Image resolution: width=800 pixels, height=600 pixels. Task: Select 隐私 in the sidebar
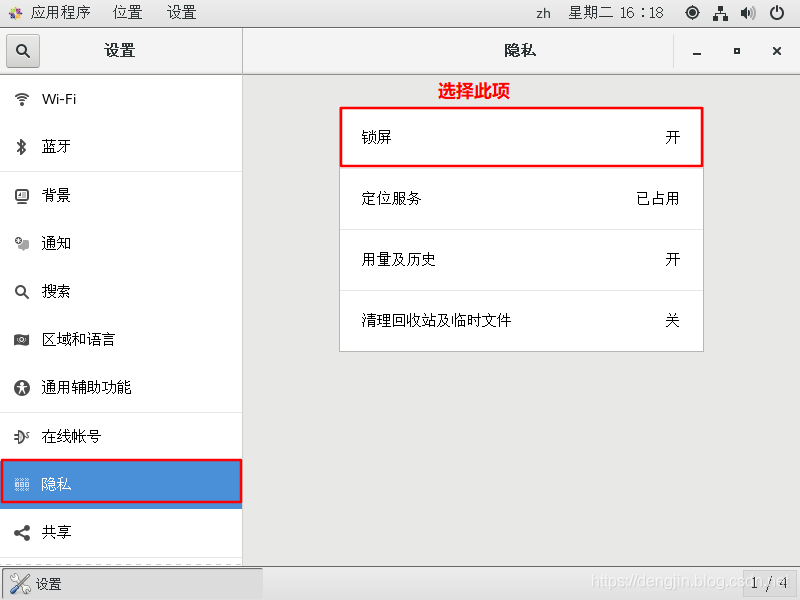121,484
